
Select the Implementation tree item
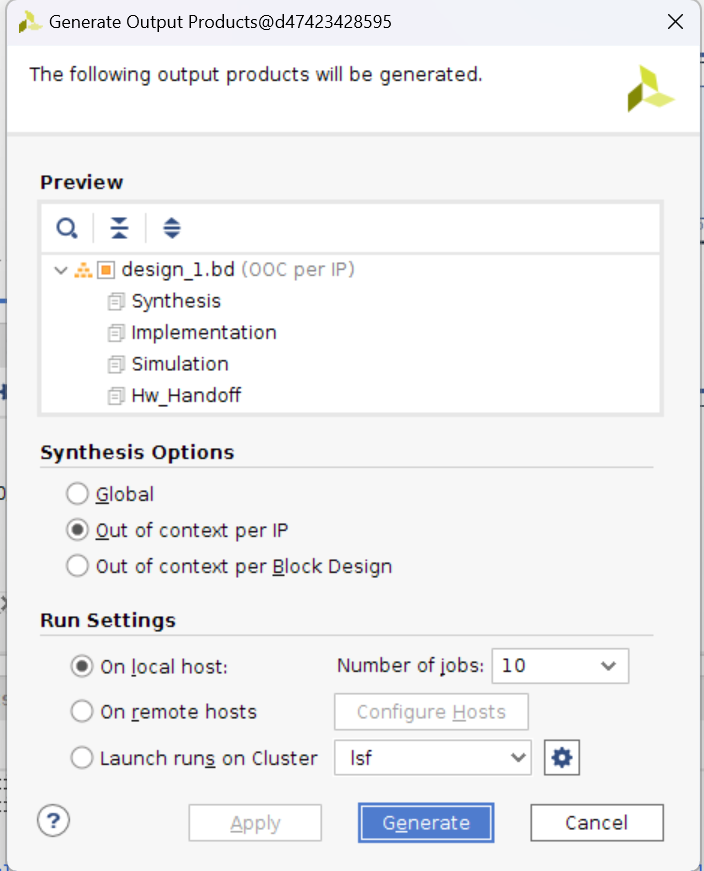click(x=203, y=333)
